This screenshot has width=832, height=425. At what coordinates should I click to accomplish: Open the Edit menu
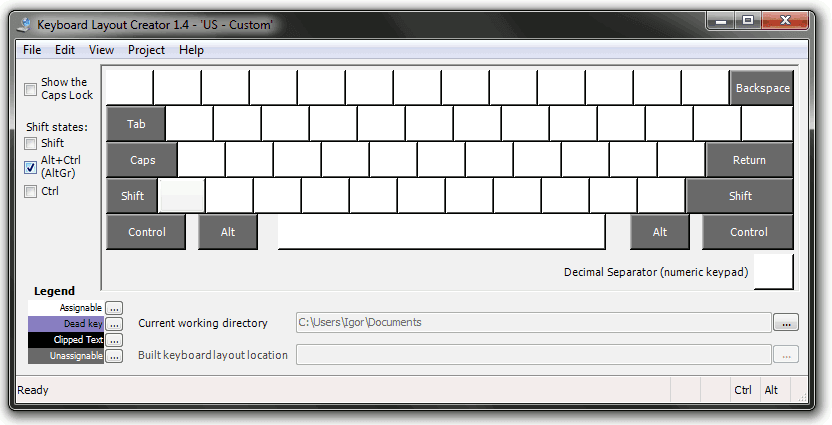click(x=65, y=50)
